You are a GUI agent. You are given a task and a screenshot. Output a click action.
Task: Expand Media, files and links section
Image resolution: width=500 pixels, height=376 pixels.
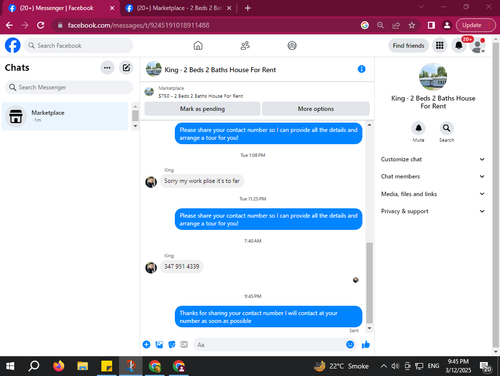tap(433, 194)
